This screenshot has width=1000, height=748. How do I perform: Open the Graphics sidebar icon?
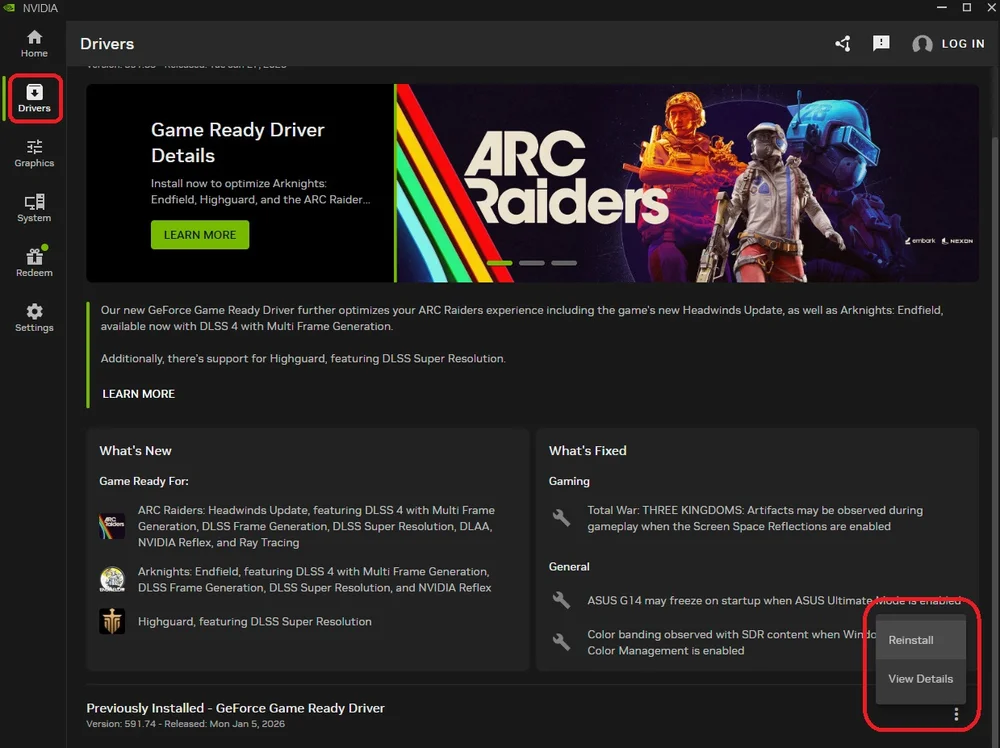(x=33, y=152)
